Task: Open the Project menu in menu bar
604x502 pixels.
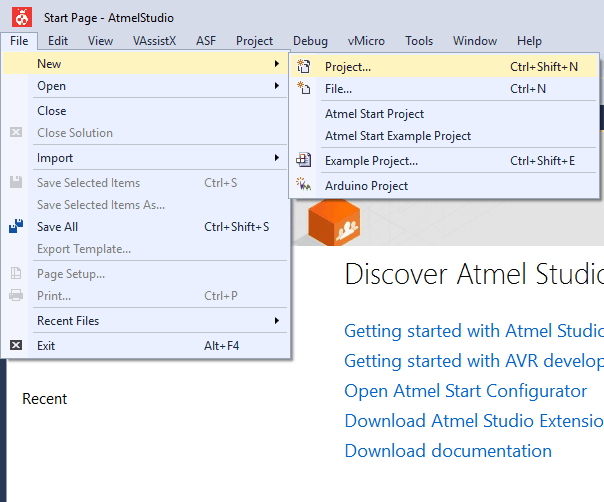Action: coord(254,41)
